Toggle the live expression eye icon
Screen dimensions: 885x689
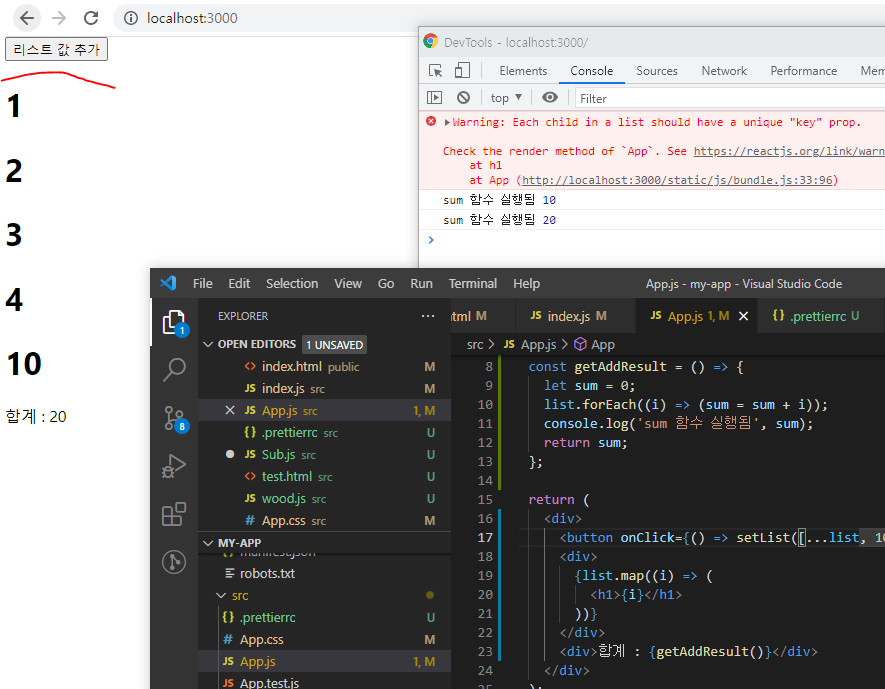click(x=549, y=98)
